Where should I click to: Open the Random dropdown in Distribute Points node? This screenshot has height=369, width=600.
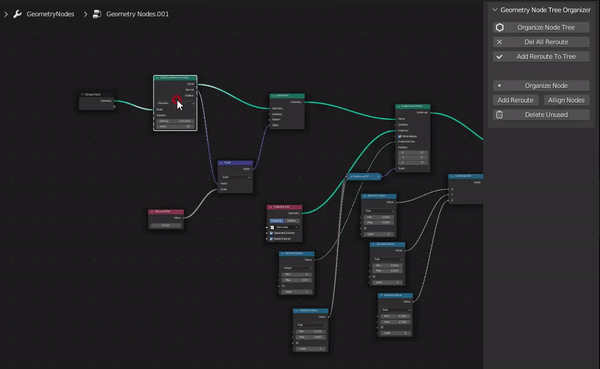[x=176, y=103]
